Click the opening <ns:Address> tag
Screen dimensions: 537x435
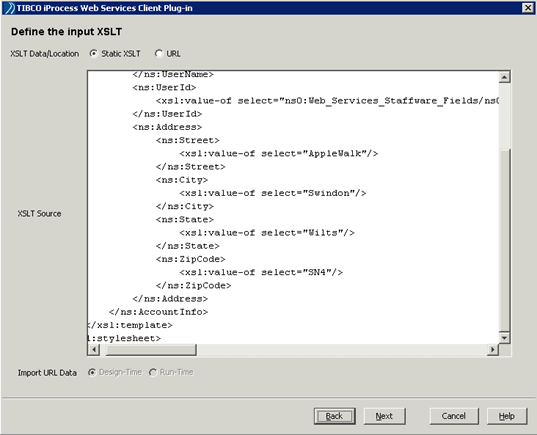pos(167,127)
